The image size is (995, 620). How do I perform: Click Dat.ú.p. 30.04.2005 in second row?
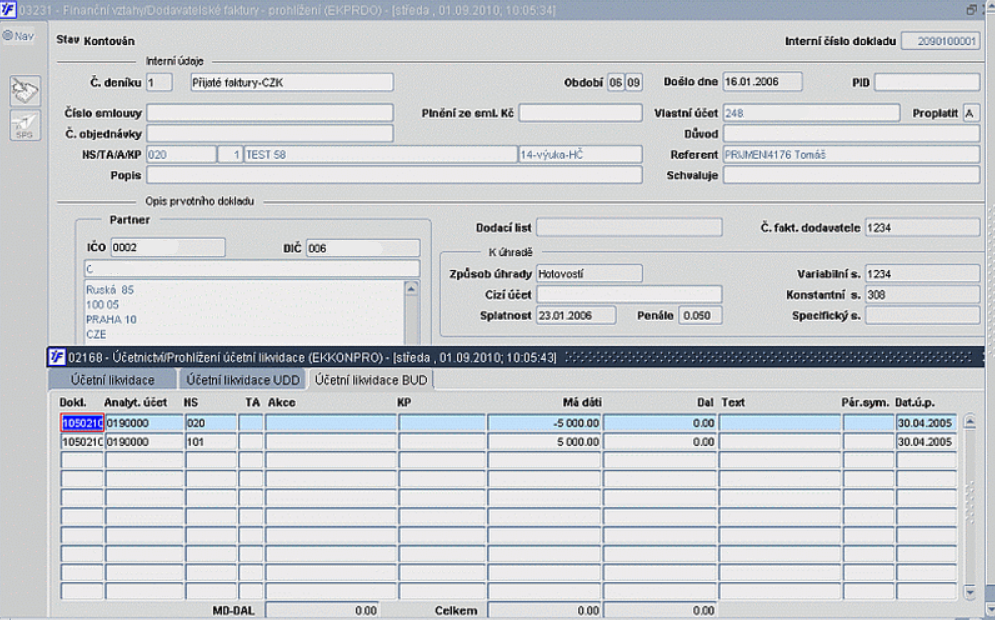coord(925,442)
